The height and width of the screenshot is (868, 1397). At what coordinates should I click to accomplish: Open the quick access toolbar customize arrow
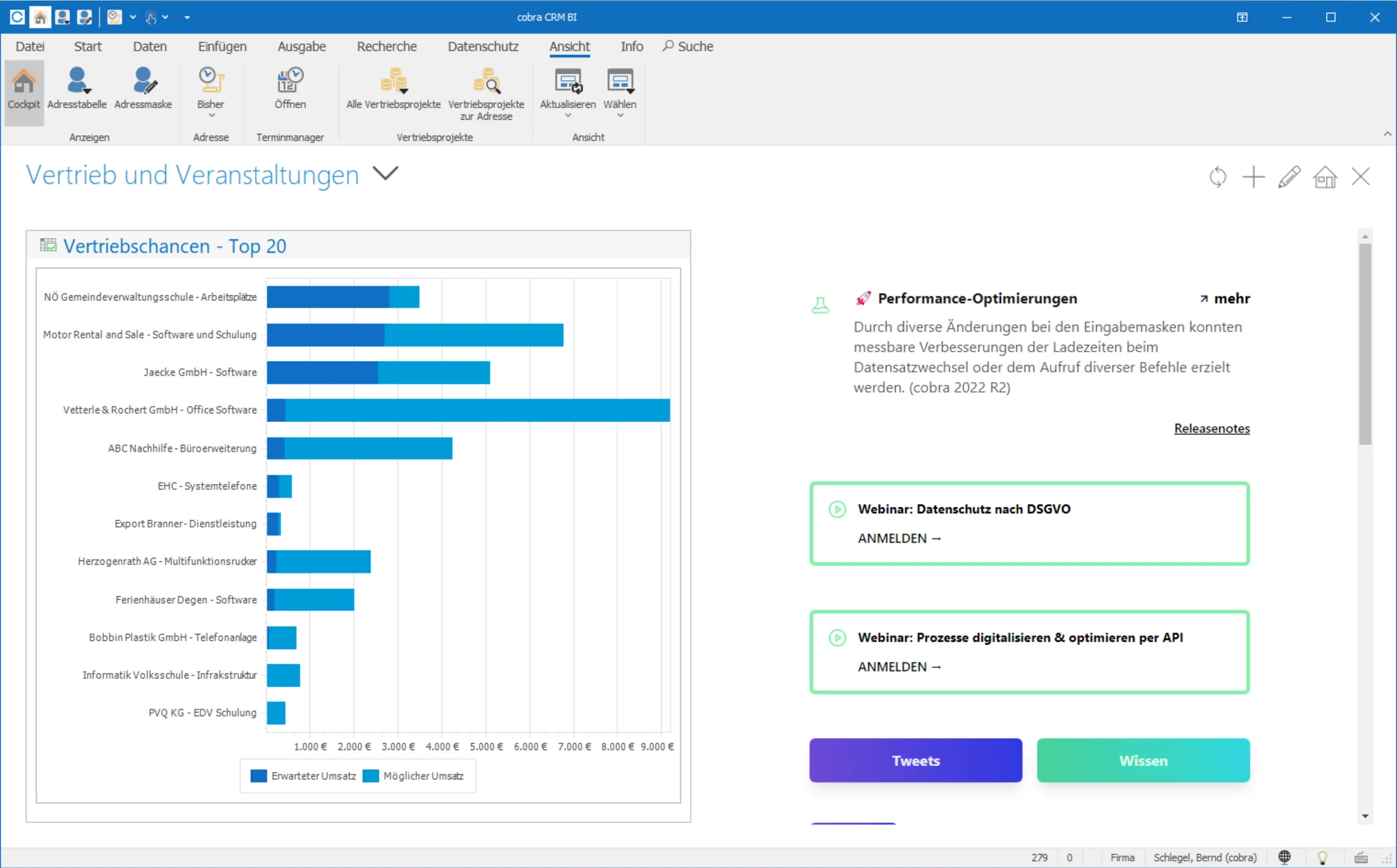[187, 17]
